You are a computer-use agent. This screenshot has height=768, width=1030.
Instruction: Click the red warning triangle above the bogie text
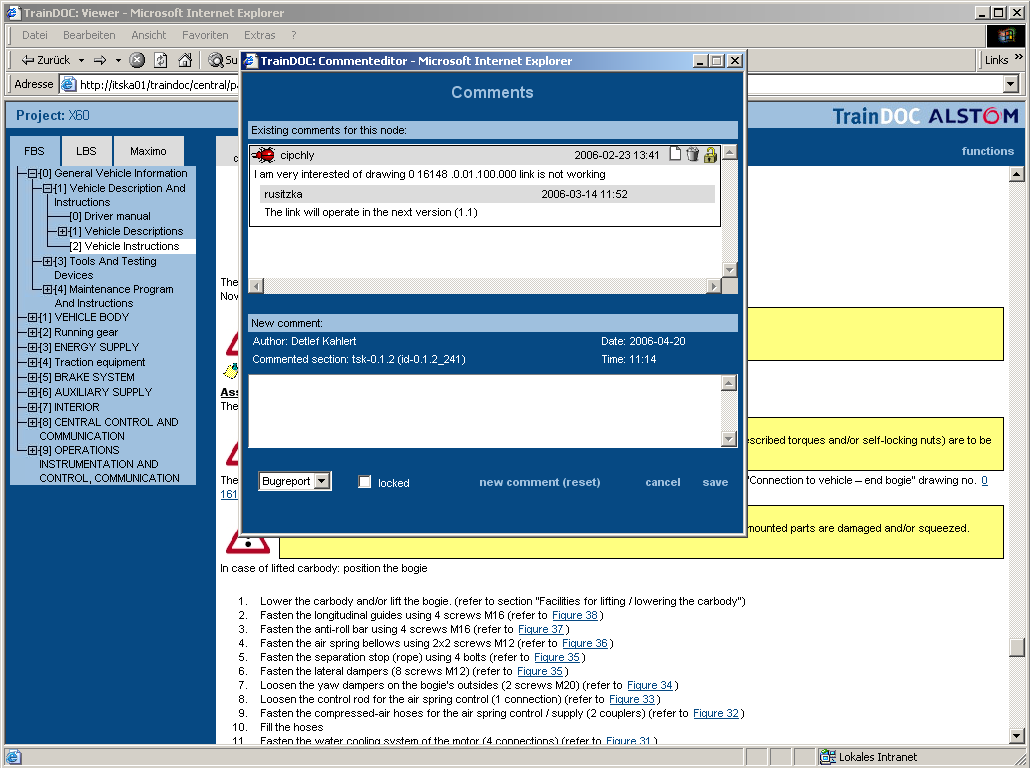[248, 541]
